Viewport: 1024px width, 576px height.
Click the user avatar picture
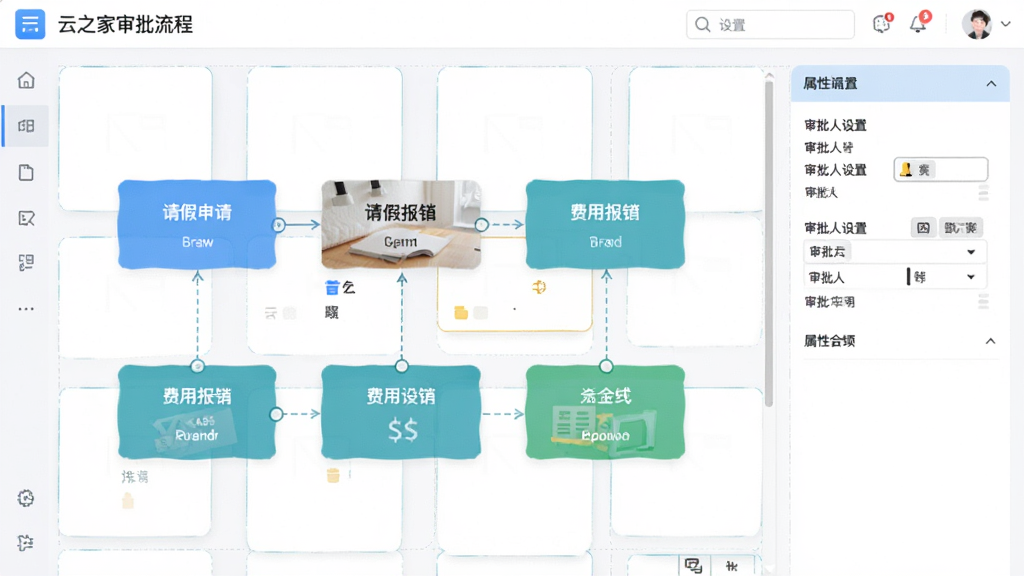click(x=977, y=24)
